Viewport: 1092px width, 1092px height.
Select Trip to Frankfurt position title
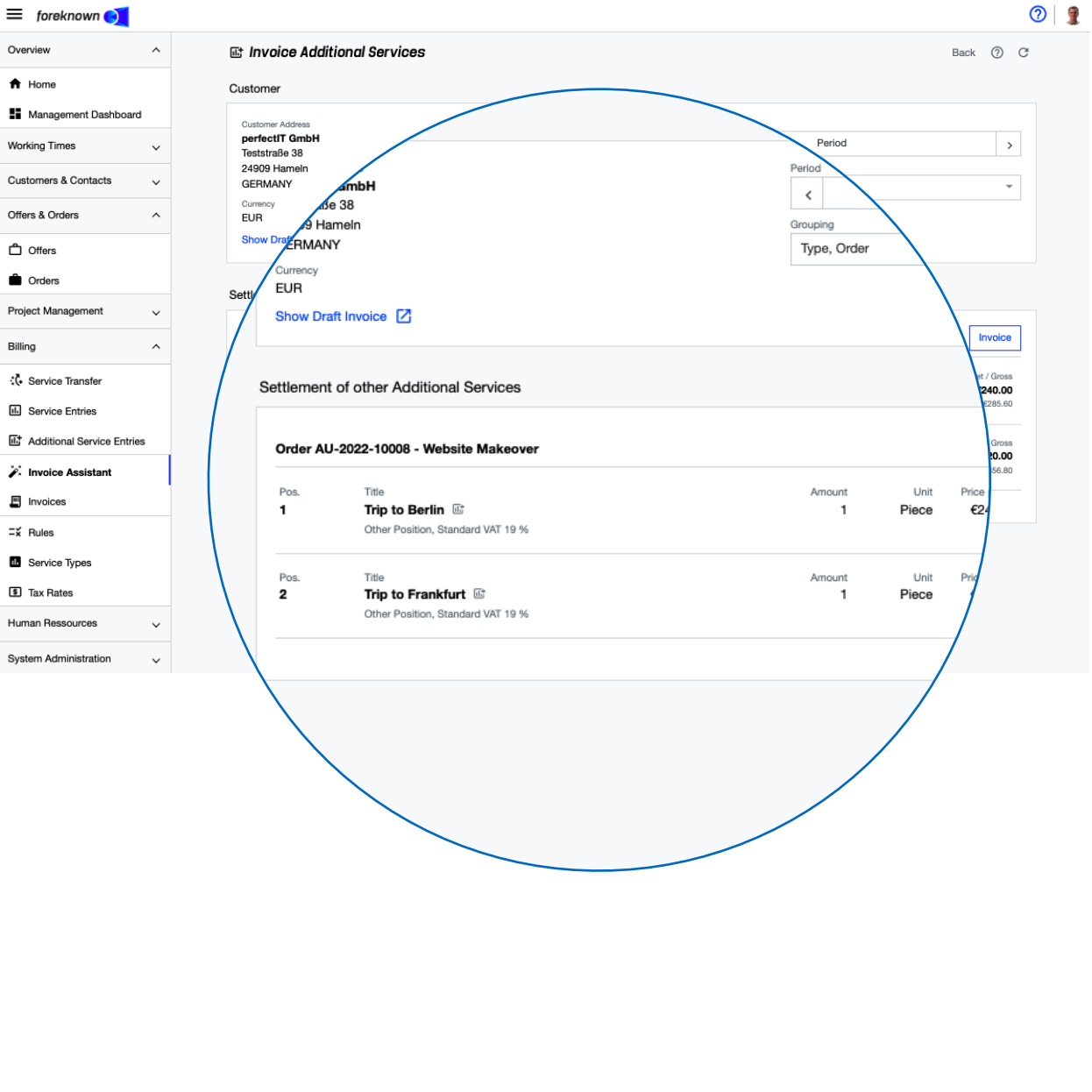coord(415,594)
